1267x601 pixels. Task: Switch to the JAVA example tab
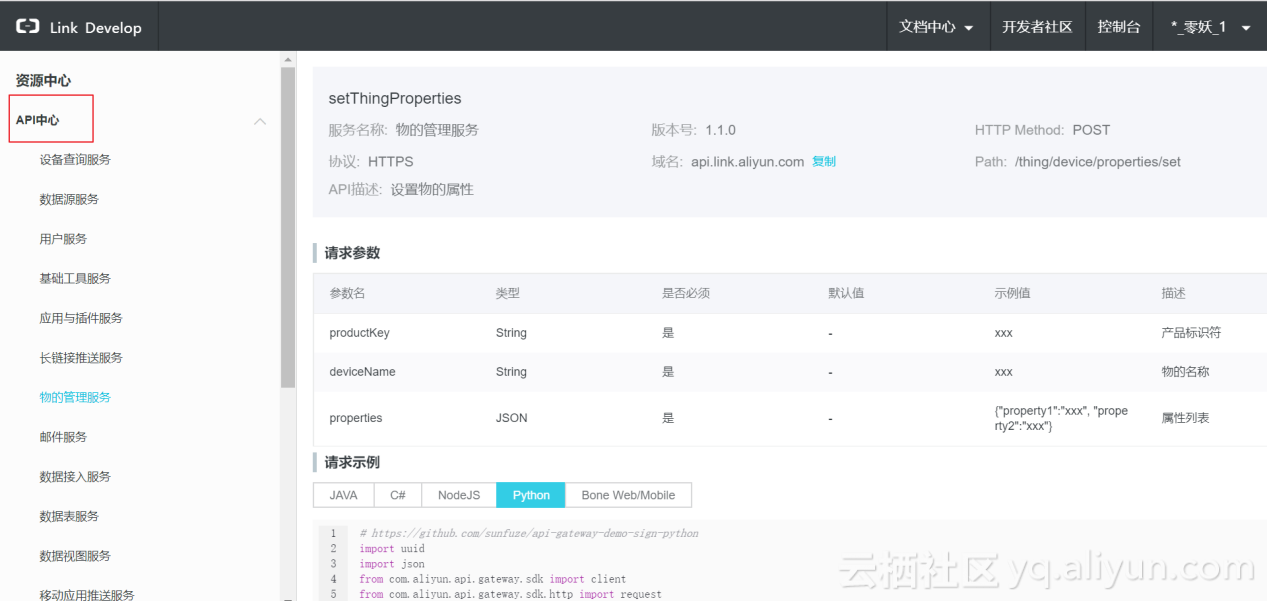[343, 495]
